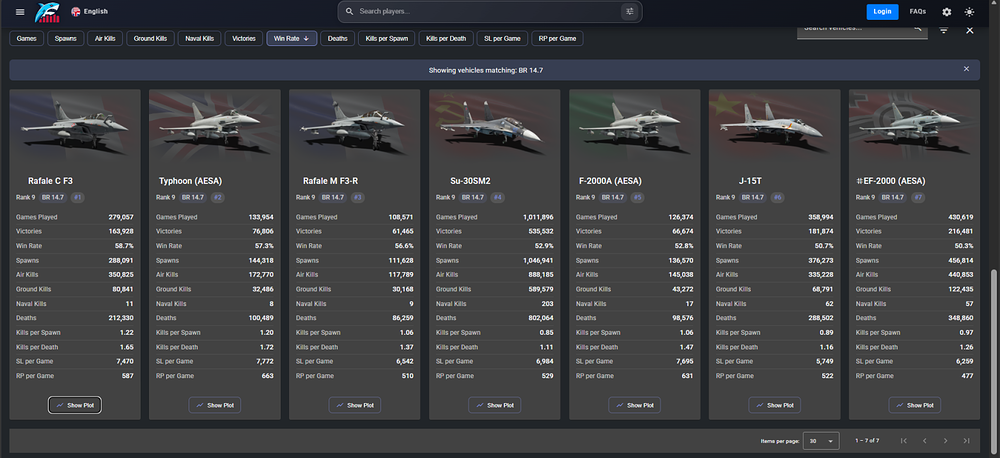Show Plot for EF-2000 (AESA)

coord(915,405)
